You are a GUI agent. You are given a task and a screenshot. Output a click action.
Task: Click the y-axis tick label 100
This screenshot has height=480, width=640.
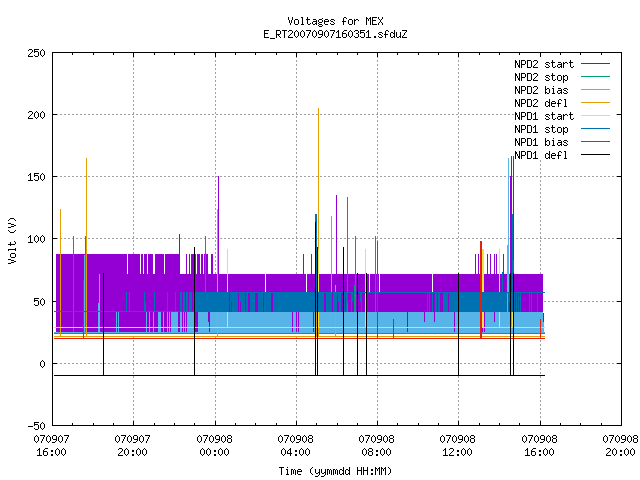[36, 239]
